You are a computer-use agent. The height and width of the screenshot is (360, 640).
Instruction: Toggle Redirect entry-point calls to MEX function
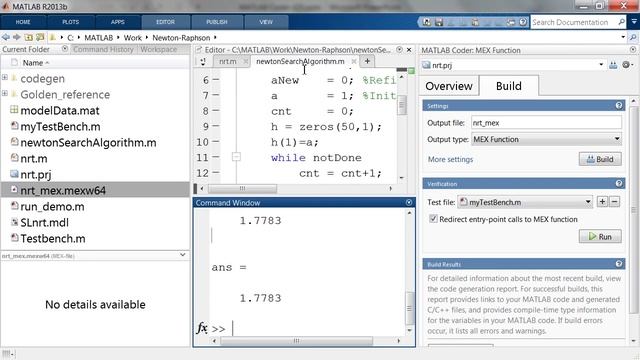tap(433, 219)
